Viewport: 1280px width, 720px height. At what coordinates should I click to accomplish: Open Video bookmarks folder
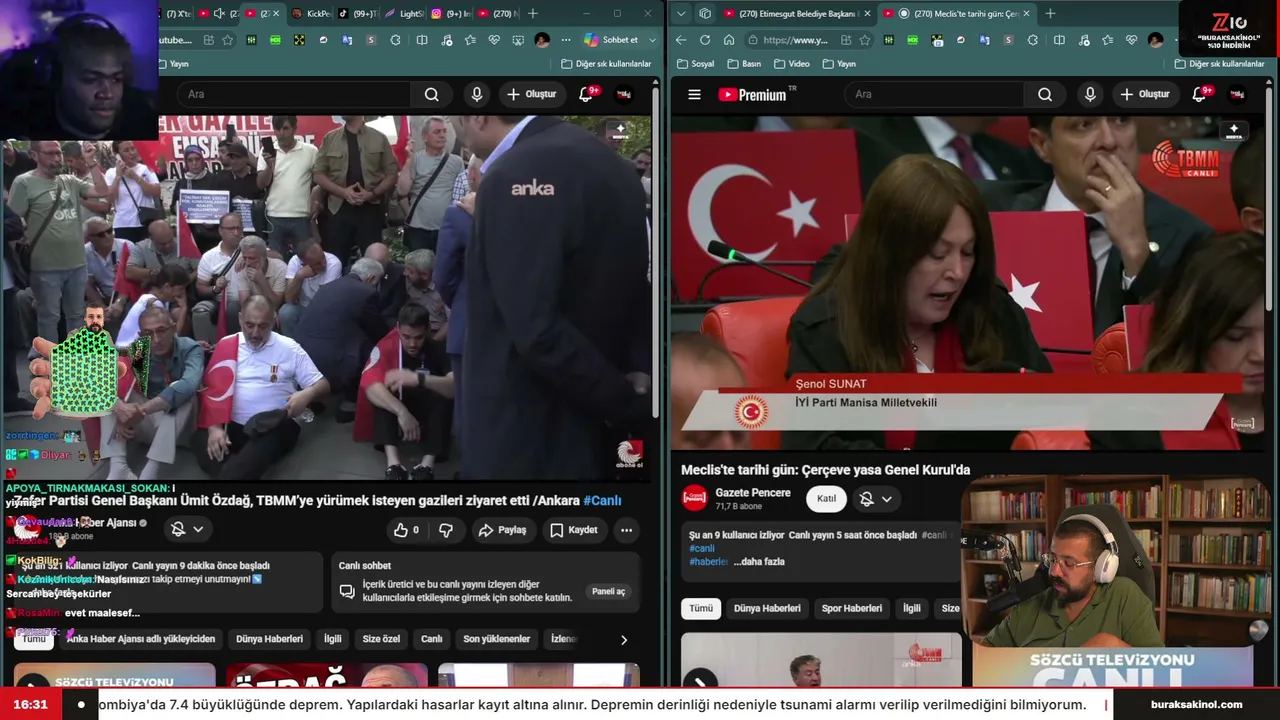tap(791, 63)
